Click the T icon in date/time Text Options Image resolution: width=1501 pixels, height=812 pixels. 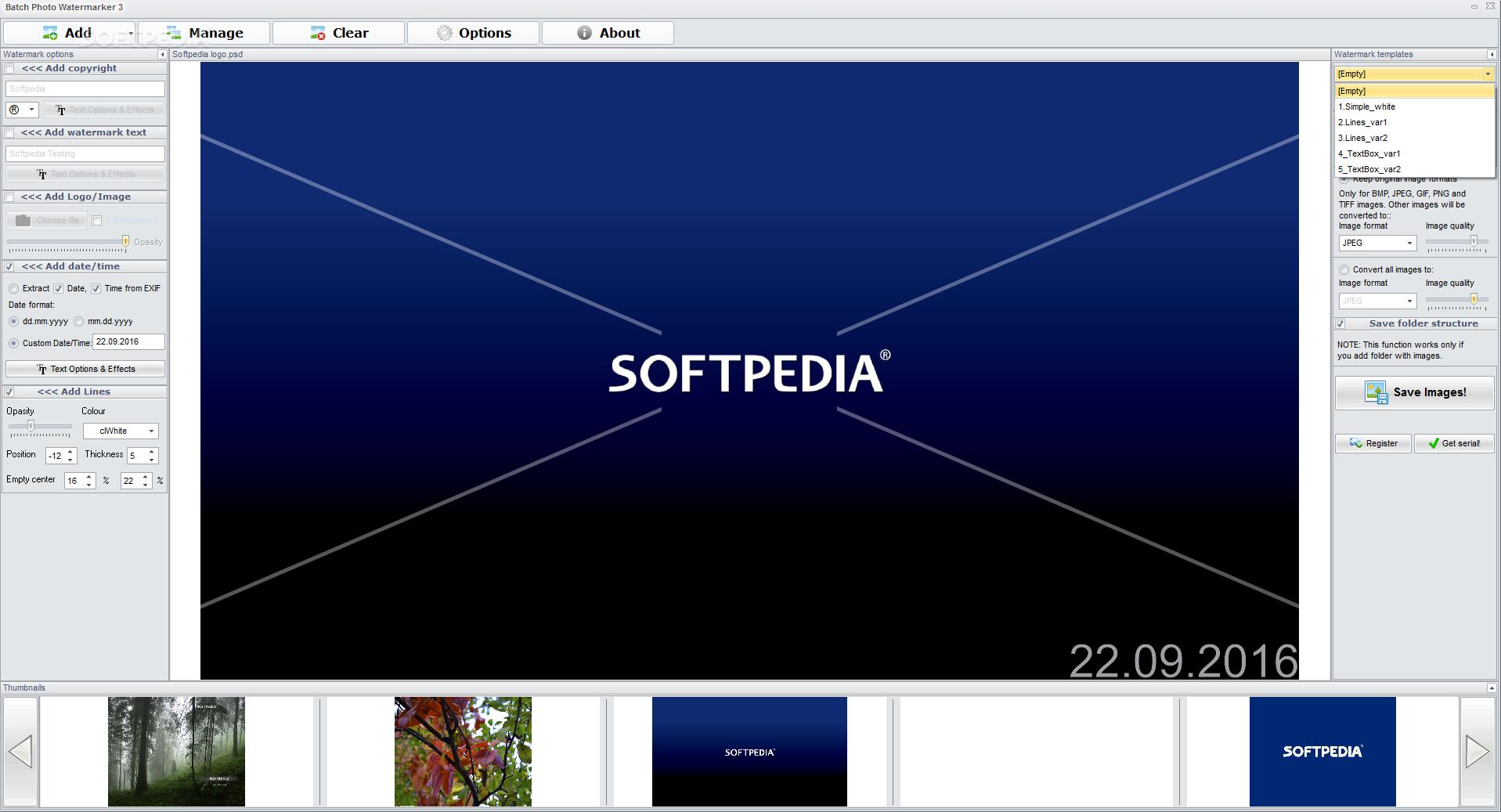[42, 370]
